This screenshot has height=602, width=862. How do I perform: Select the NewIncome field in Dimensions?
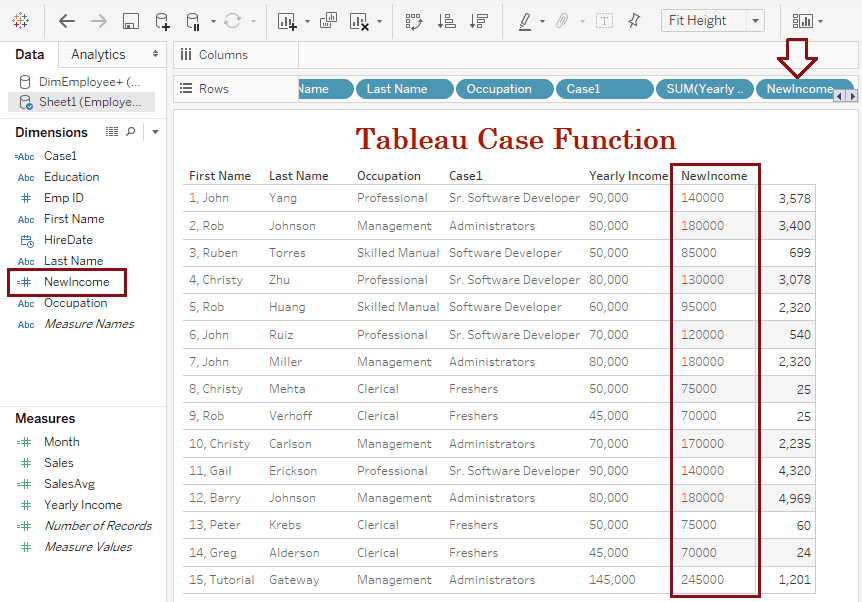pos(76,282)
